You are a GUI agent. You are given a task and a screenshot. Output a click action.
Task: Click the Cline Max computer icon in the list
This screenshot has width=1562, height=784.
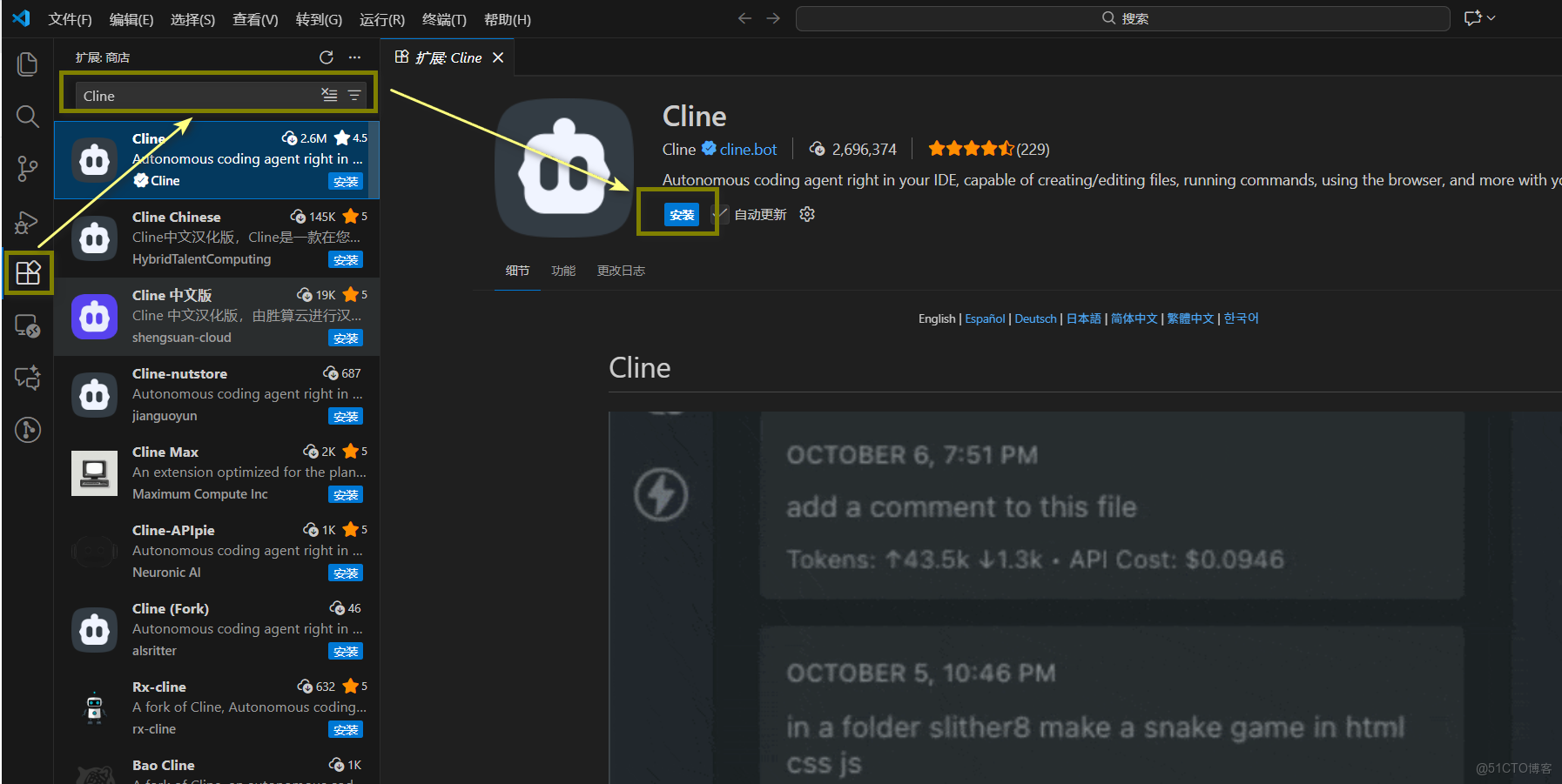pyautogui.click(x=94, y=473)
